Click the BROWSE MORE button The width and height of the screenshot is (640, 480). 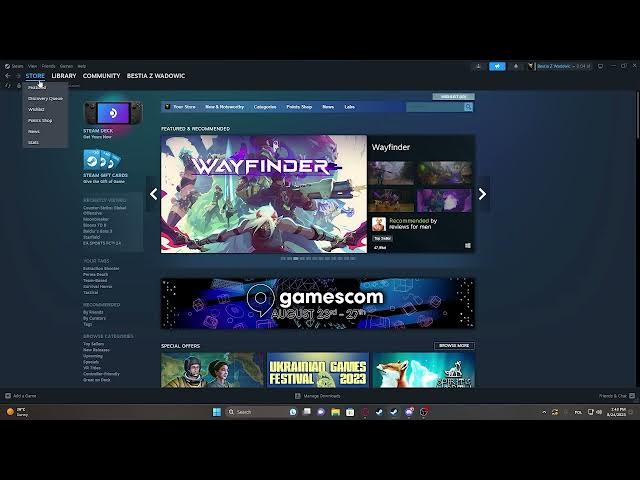coord(454,346)
